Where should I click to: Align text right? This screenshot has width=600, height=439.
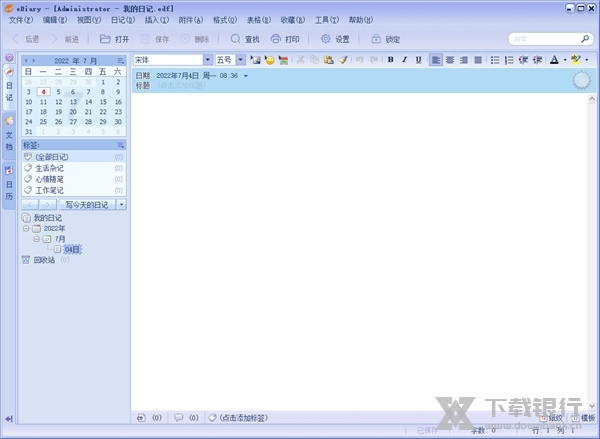[x=464, y=60]
